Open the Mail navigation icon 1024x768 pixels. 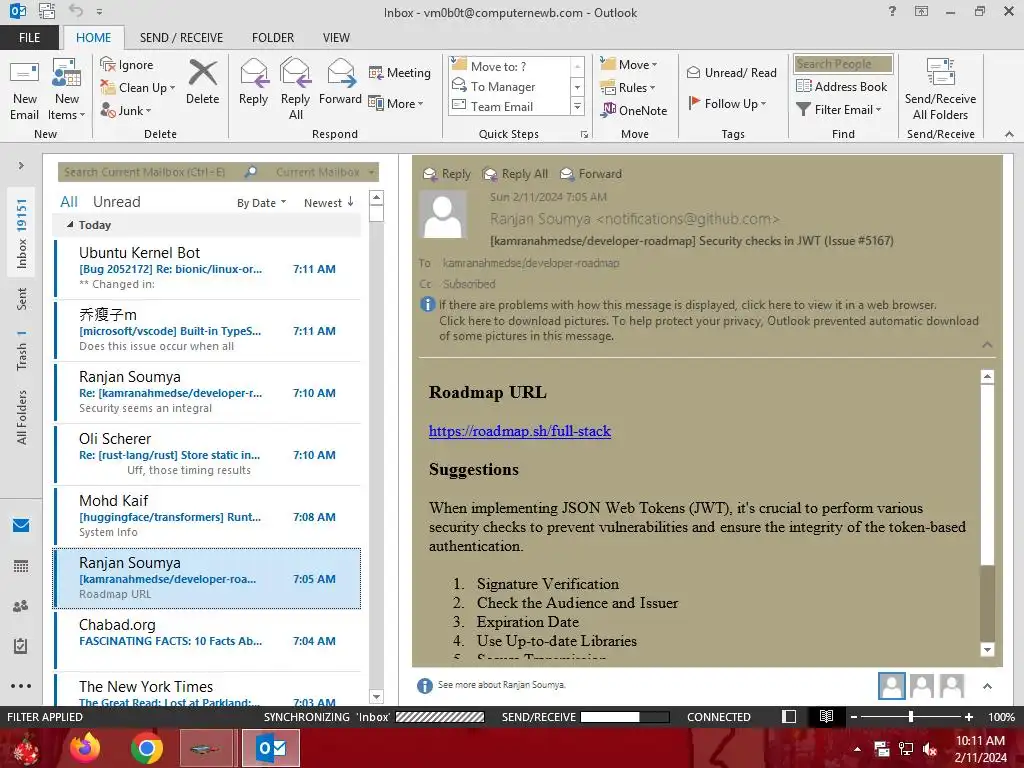pos(21,525)
